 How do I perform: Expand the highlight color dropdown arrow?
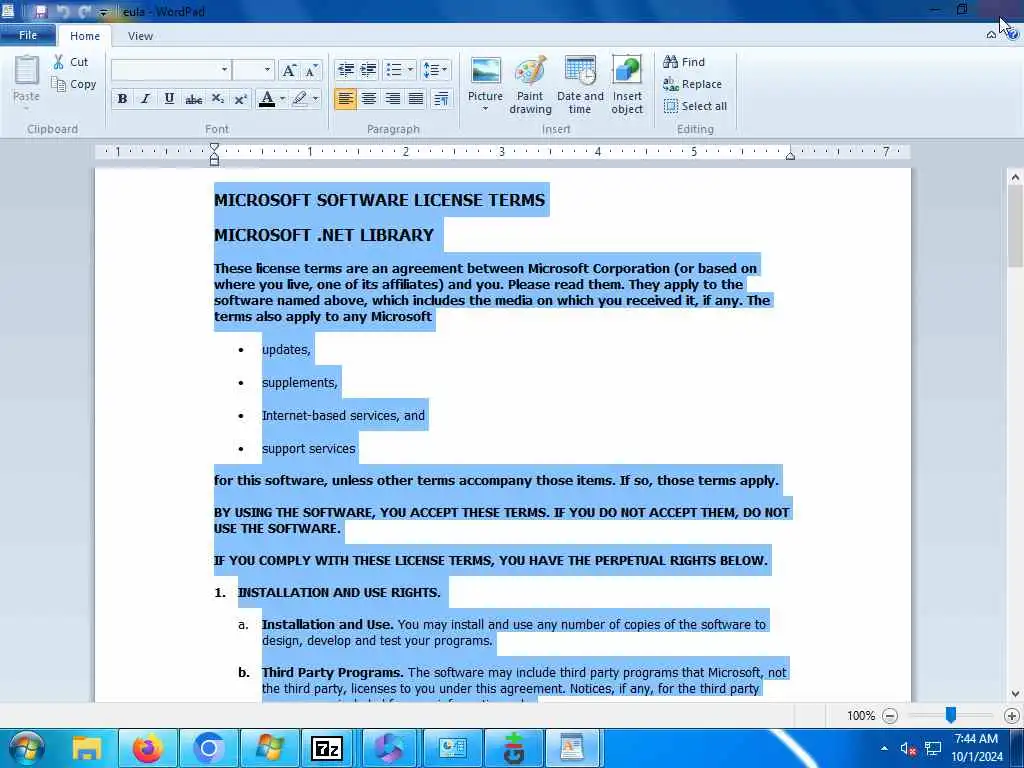(x=315, y=99)
